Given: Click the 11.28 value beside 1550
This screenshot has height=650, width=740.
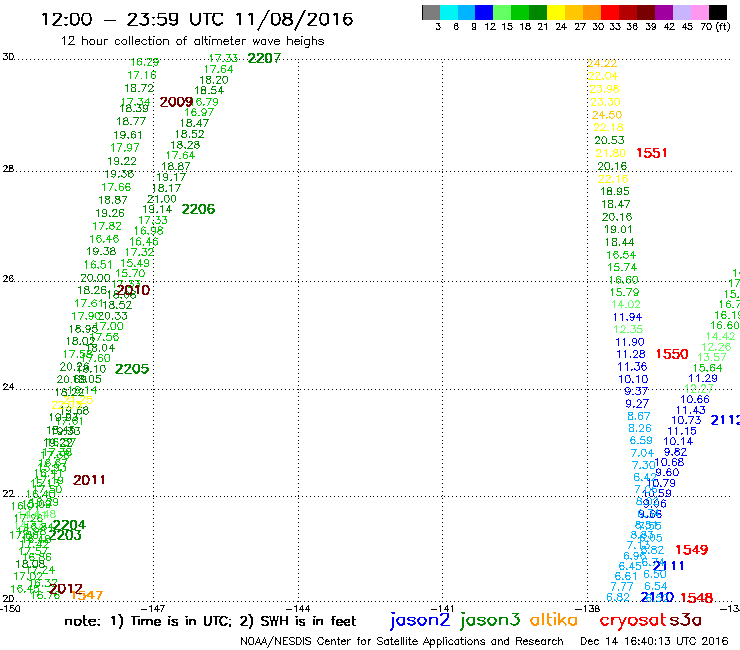Looking at the screenshot, I should click(x=631, y=355).
